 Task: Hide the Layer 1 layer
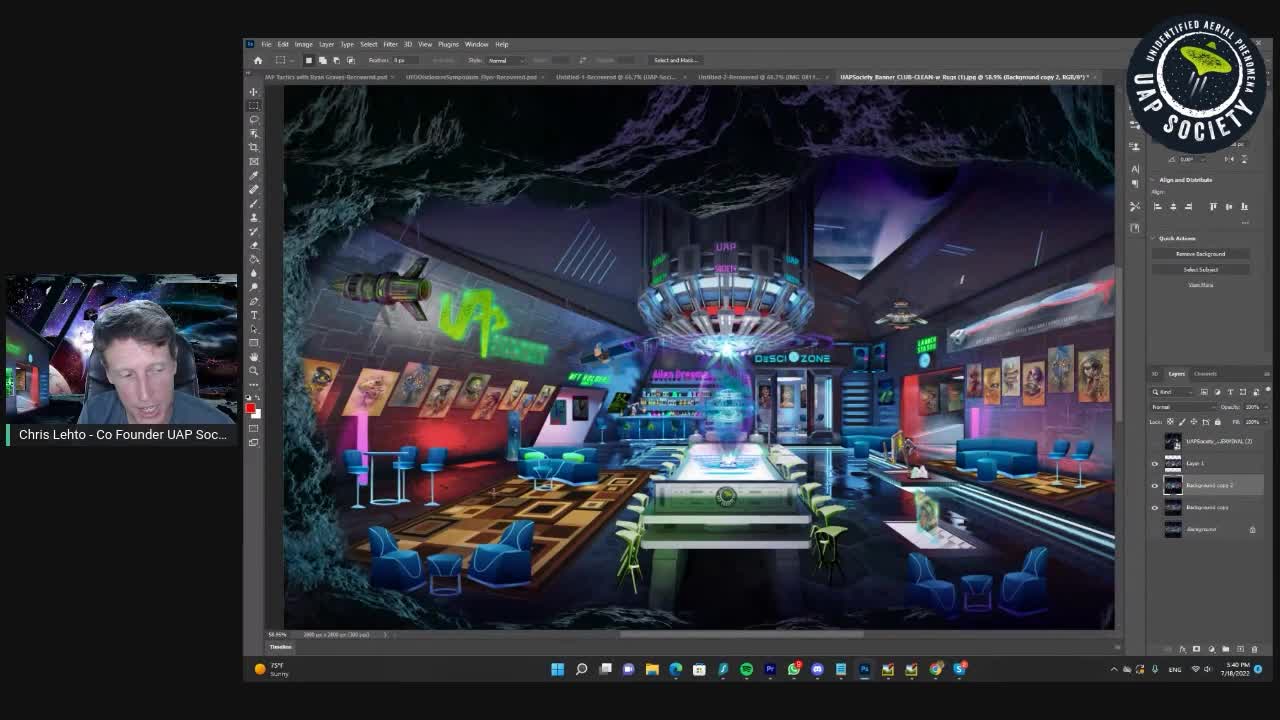(1155, 463)
